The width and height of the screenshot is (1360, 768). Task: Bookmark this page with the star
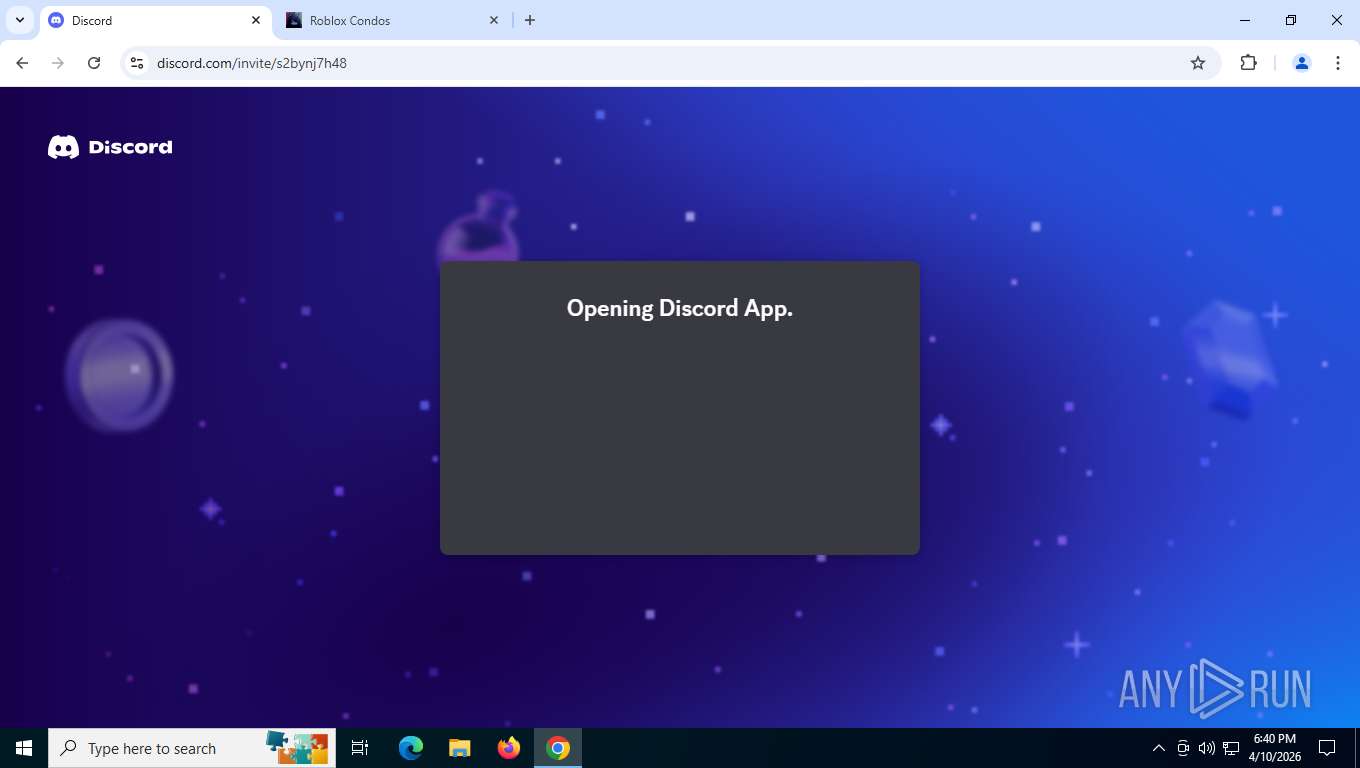1198,63
